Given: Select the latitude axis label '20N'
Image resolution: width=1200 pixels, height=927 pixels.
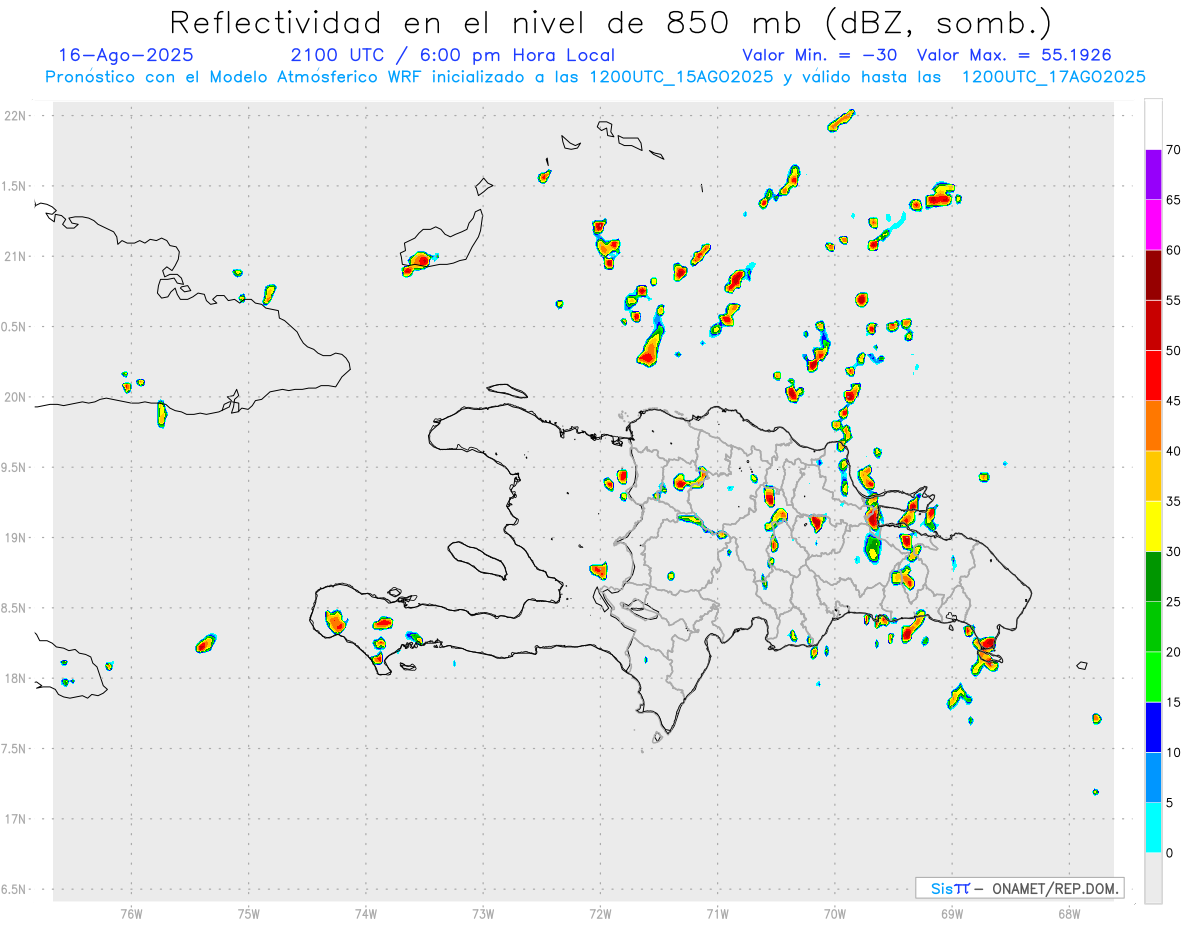Looking at the screenshot, I should coord(17,397).
